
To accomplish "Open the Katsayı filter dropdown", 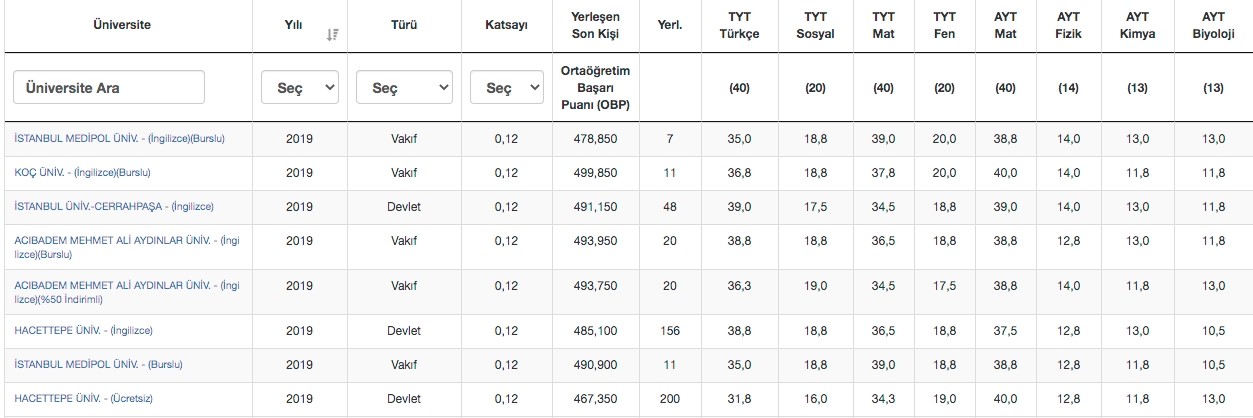I will (x=506, y=88).
